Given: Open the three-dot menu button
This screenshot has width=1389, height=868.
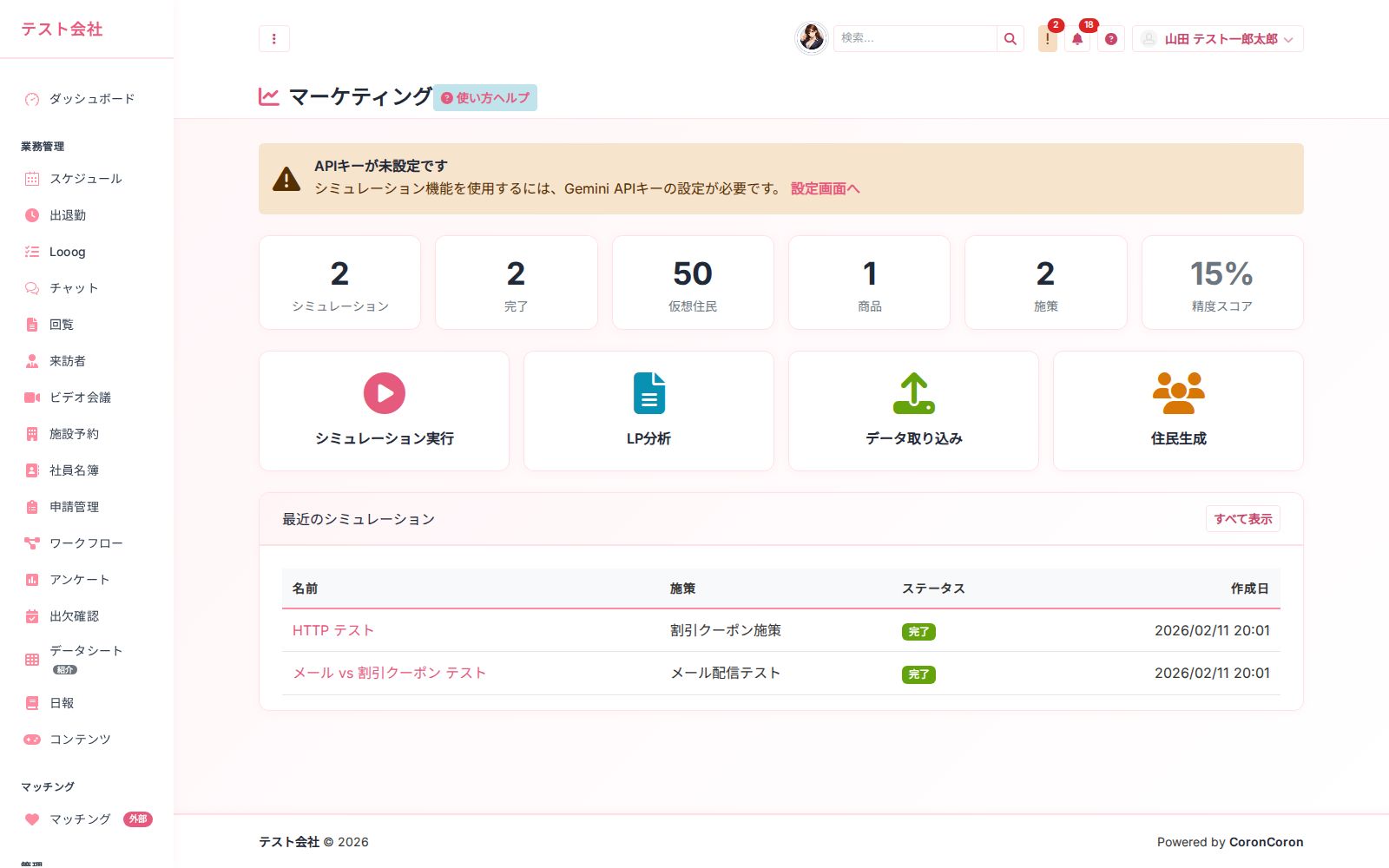Looking at the screenshot, I should pos(274,39).
